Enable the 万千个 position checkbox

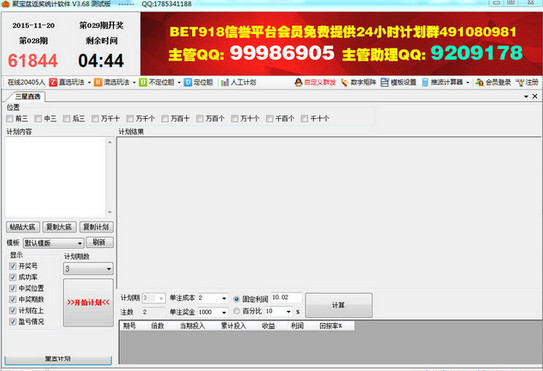(130, 119)
